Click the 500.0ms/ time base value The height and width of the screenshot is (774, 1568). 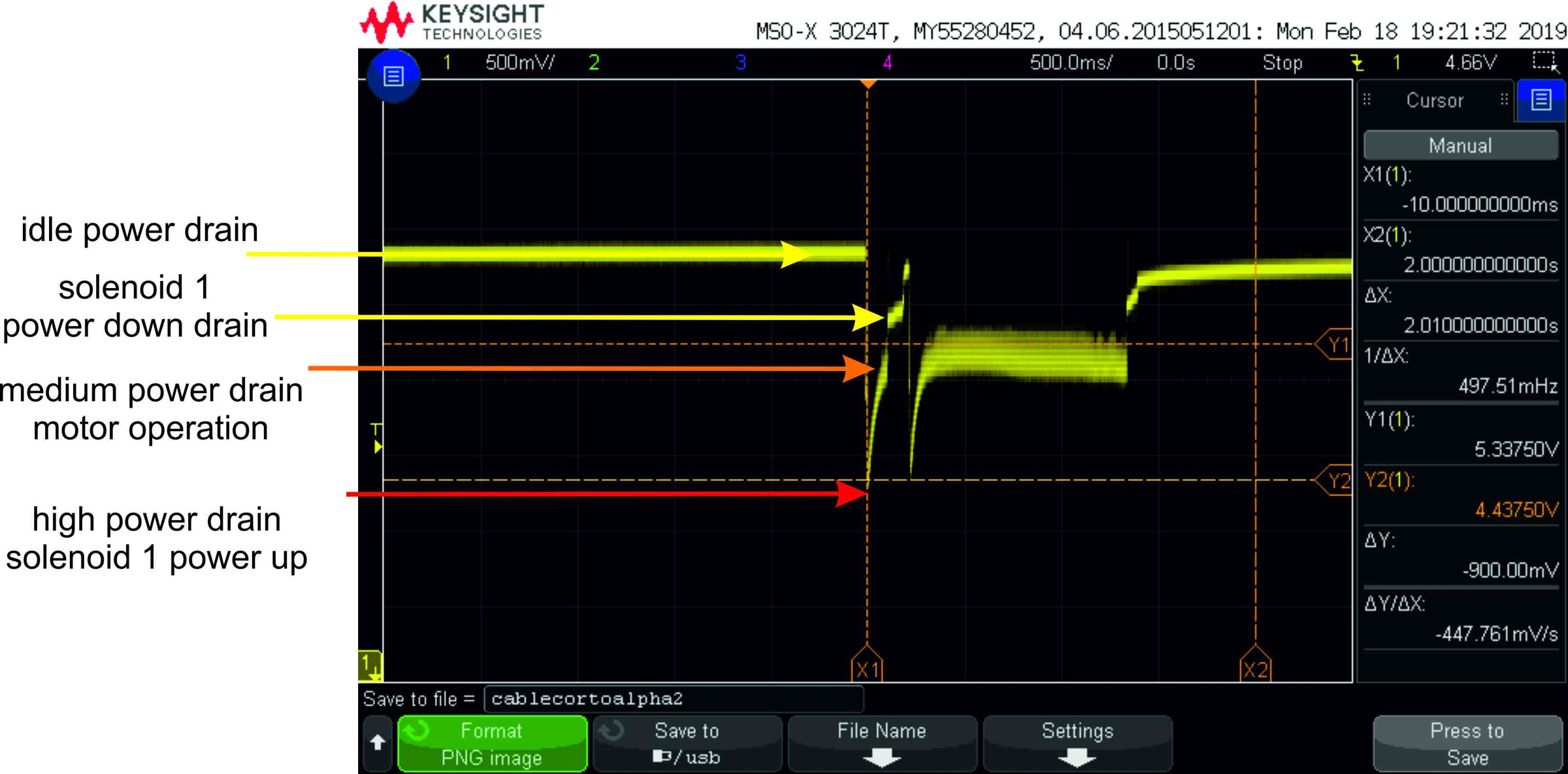point(1071,63)
